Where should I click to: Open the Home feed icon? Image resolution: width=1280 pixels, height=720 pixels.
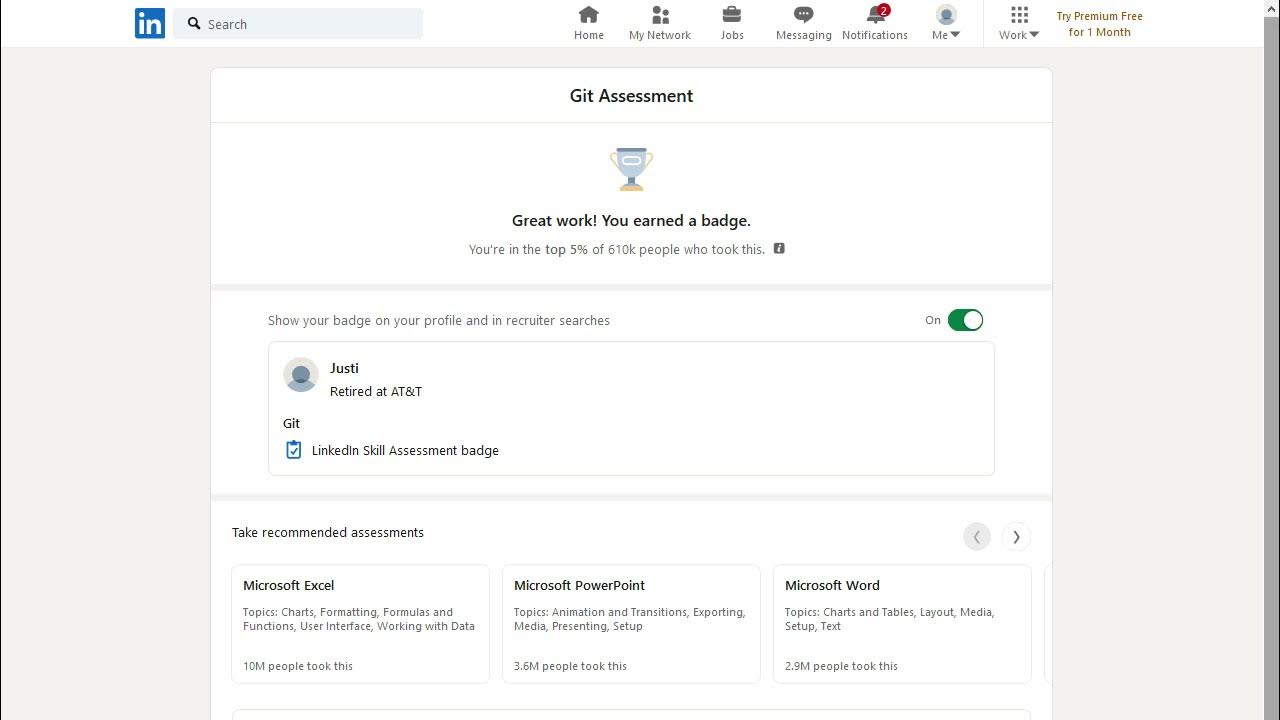pyautogui.click(x=589, y=14)
